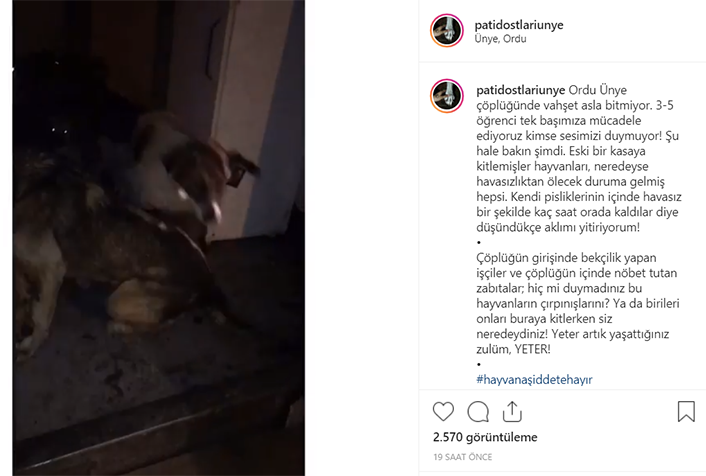Play or pause the dog video
706x476 pixels.
point(158,238)
